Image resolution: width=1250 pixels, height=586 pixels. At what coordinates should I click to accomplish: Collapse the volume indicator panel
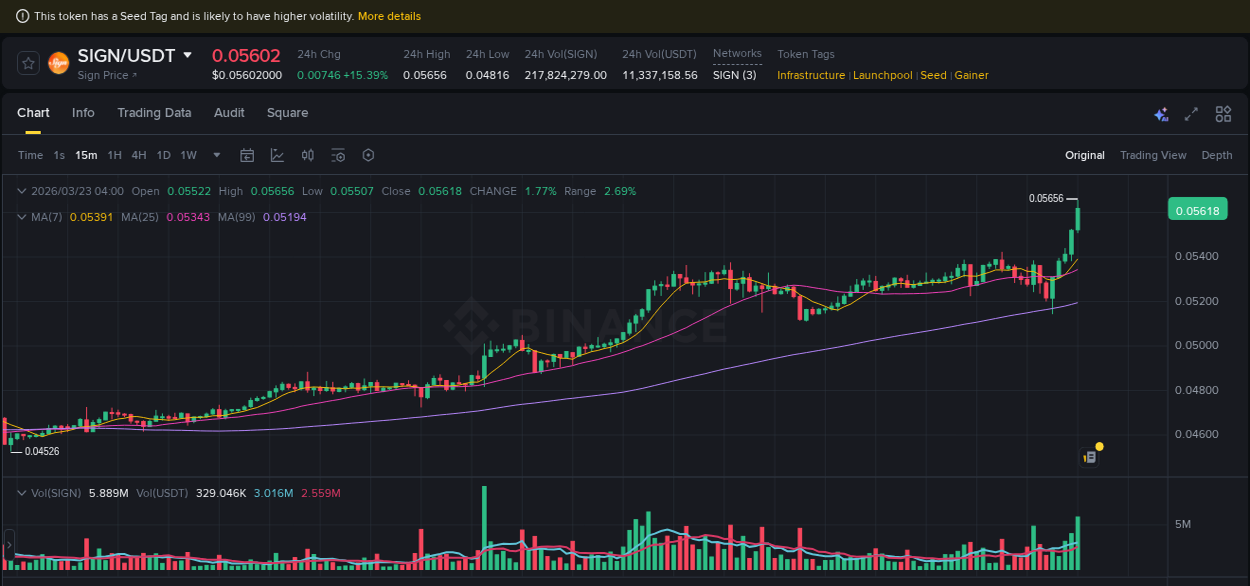22,493
